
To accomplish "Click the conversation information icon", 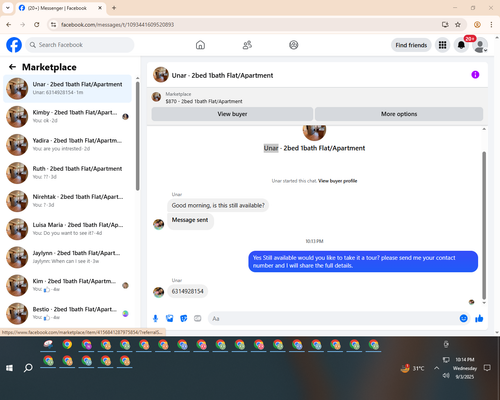I will 475,75.
